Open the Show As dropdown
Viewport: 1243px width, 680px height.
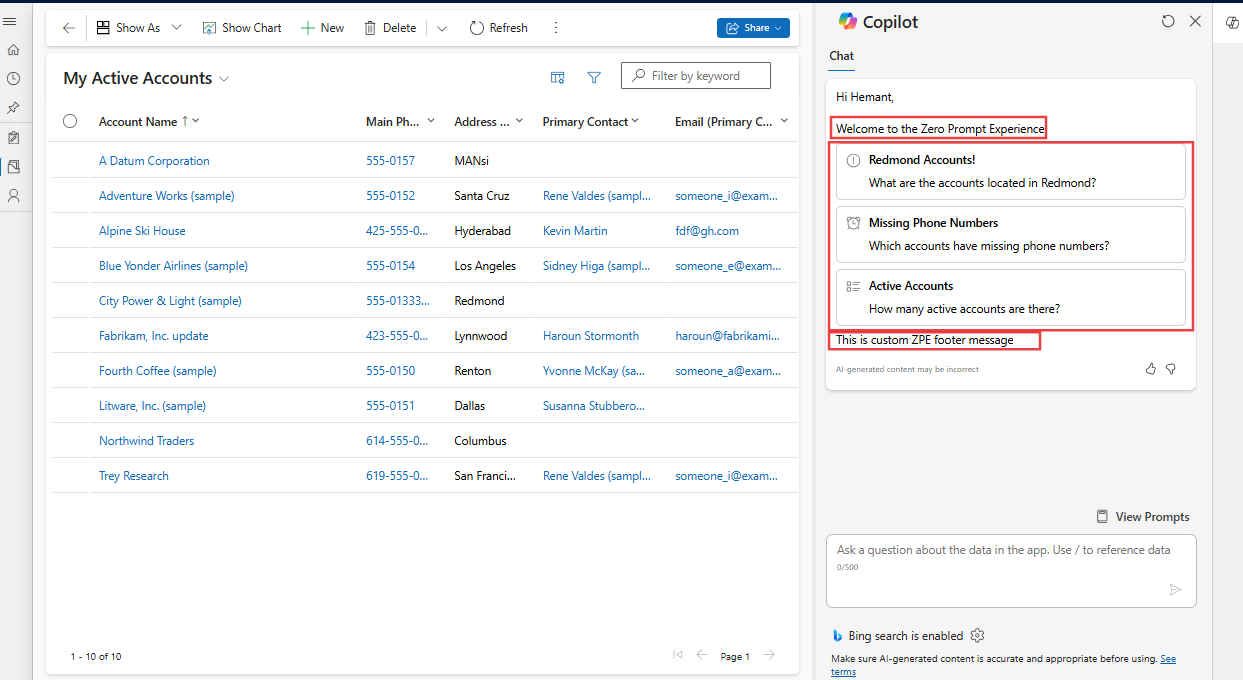pyautogui.click(x=139, y=27)
